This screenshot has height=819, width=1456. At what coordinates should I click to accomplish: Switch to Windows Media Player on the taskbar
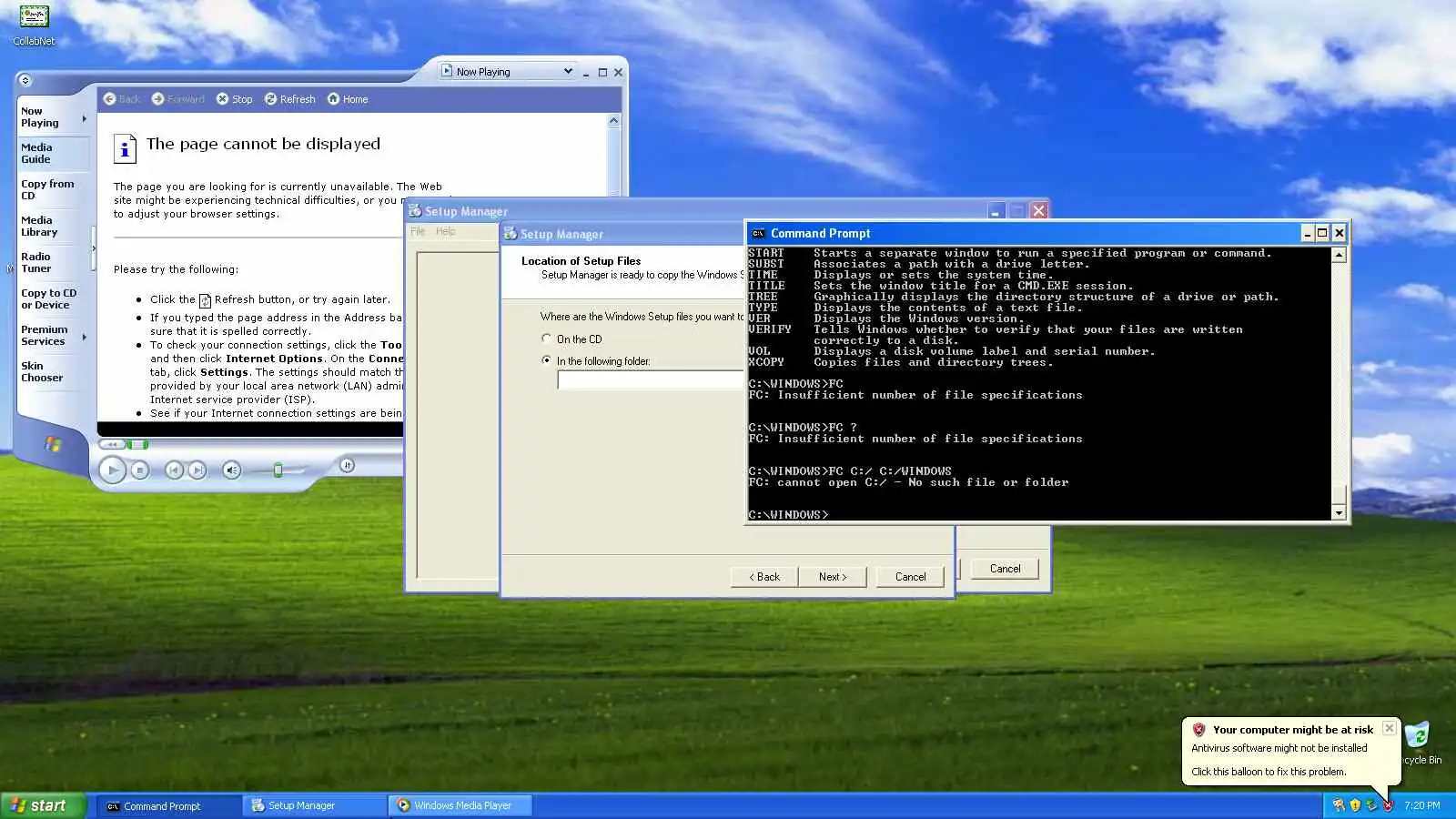(460, 805)
